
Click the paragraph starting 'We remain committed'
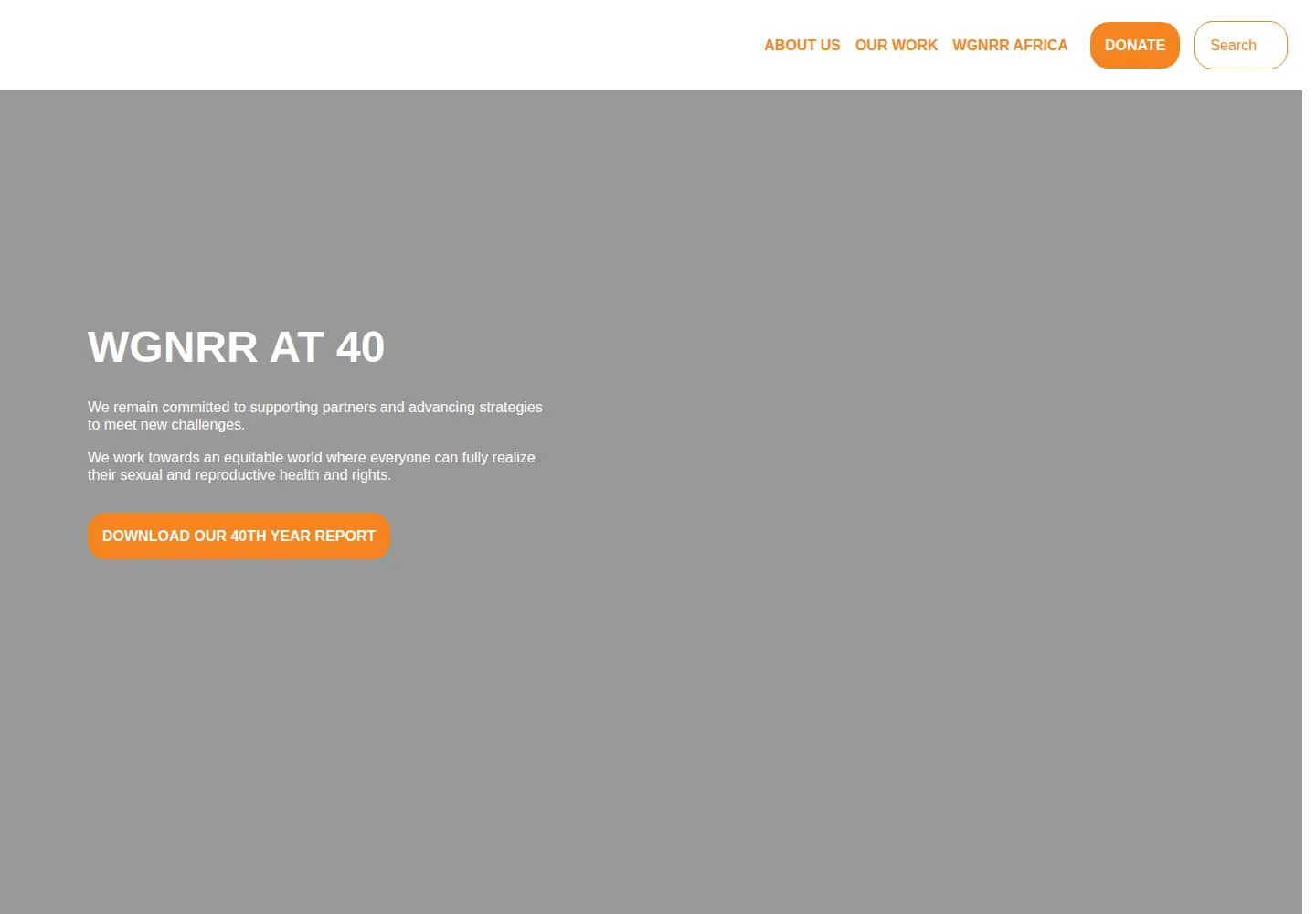click(315, 416)
